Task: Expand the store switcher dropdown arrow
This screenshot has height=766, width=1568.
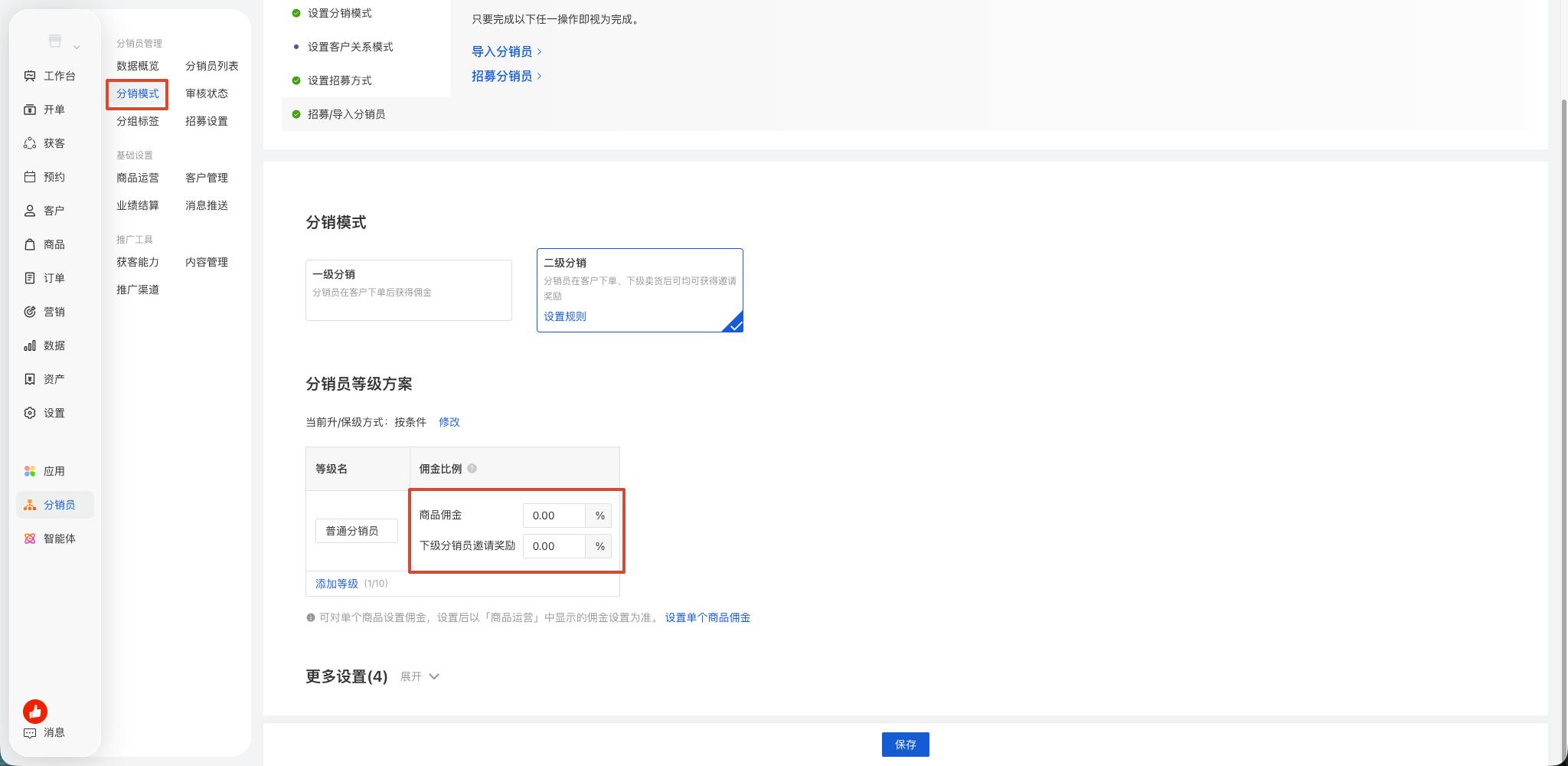Action: pyautogui.click(x=77, y=47)
